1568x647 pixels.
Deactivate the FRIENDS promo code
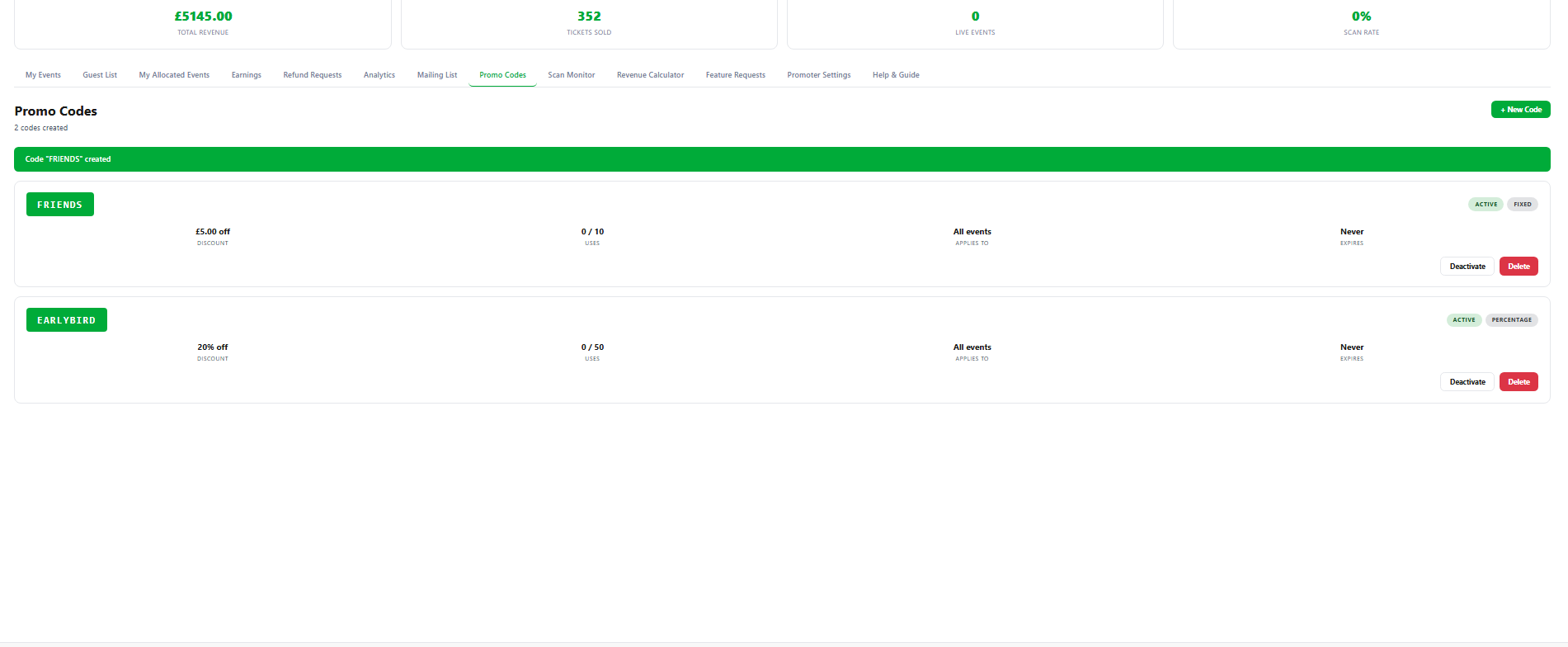tap(1467, 267)
